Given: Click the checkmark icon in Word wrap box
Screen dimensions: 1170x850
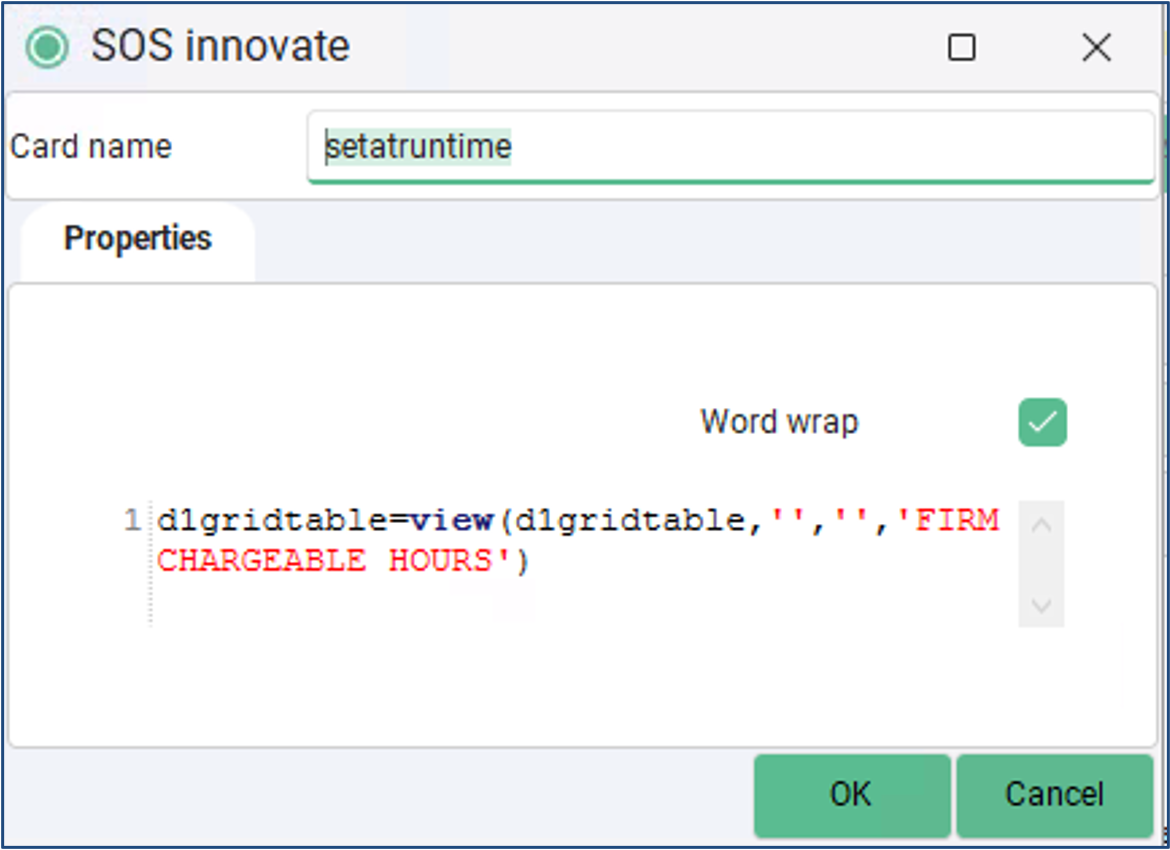Looking at the screenshot, I should click(1041, 422).
